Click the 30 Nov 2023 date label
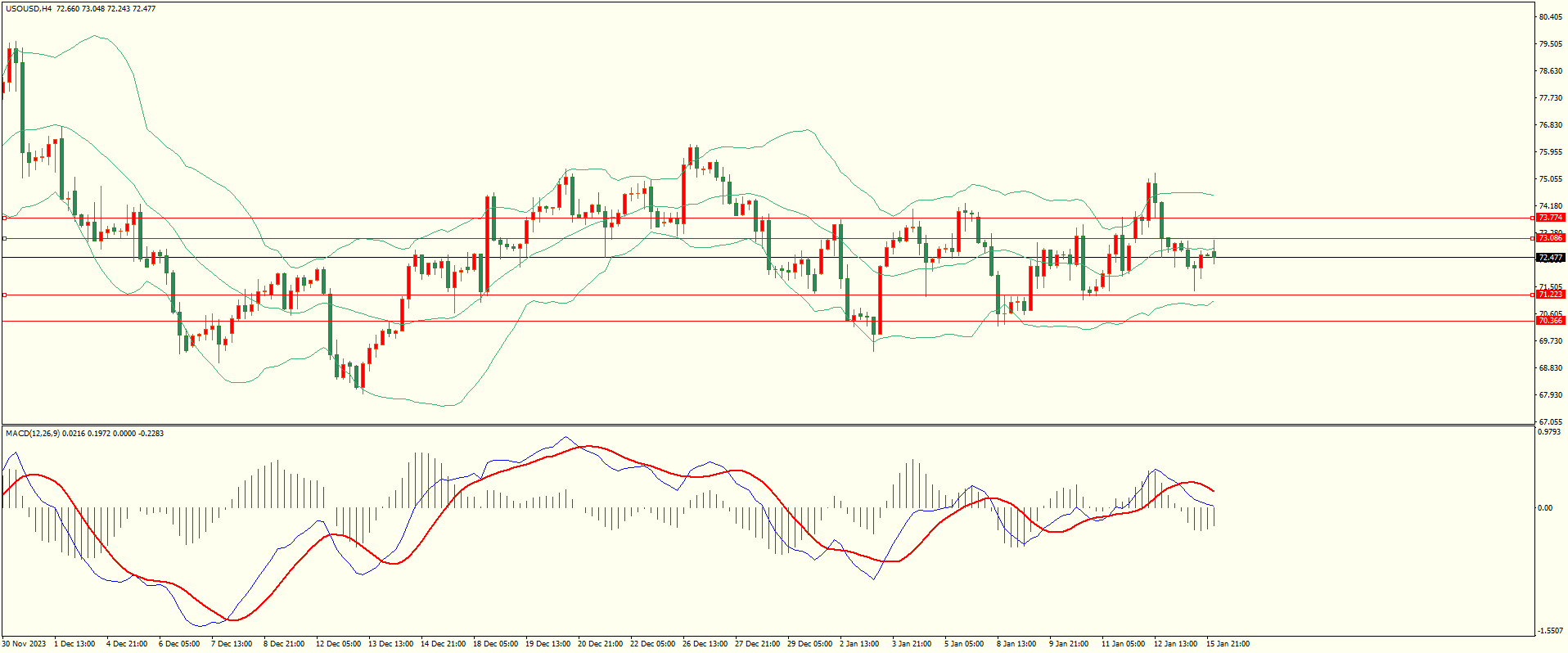This screenshot has width=1568, height=653. 25,644
